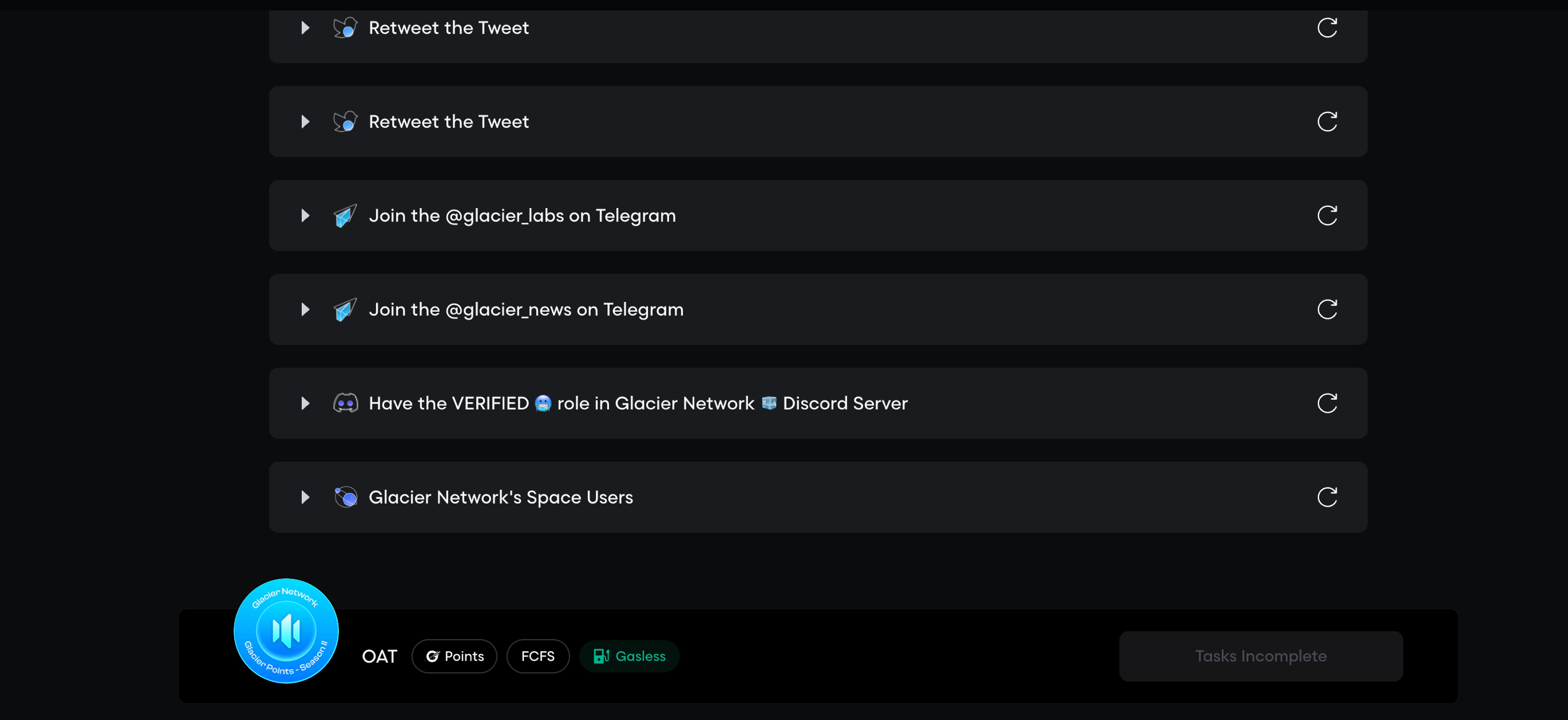This screenshot has height=720, width=1568.
Task: Select the Points reward tag
Action: [454, 656]
